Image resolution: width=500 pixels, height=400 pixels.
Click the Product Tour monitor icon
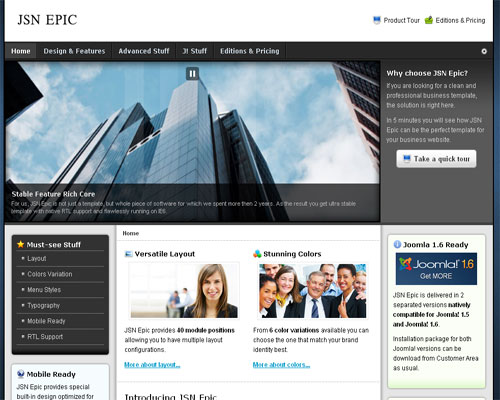click(377, 20)
